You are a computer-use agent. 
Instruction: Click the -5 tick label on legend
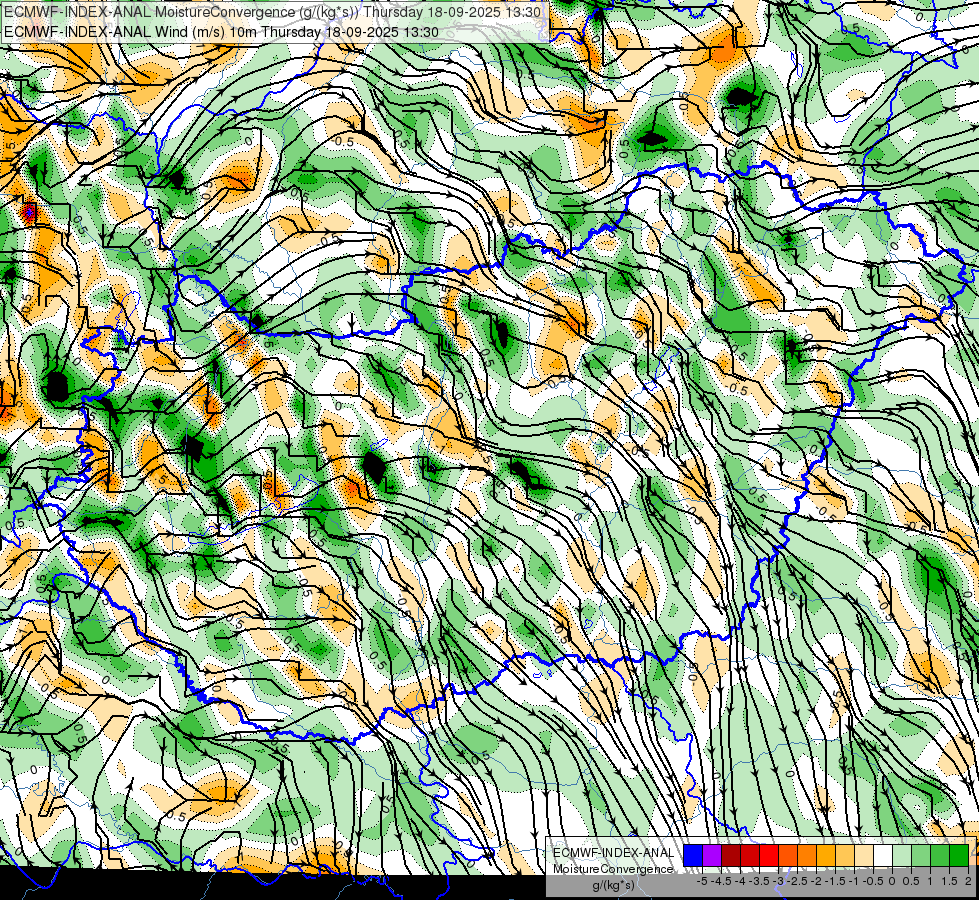coord(702,881)
